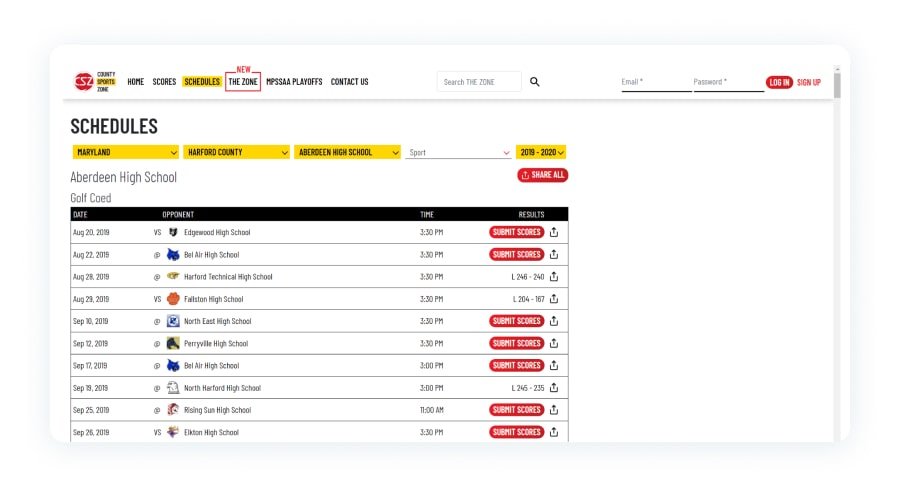The width and height of the screenshot is (900, 490).
Task: Share the Rising Sun High School game
Action: 554,410
